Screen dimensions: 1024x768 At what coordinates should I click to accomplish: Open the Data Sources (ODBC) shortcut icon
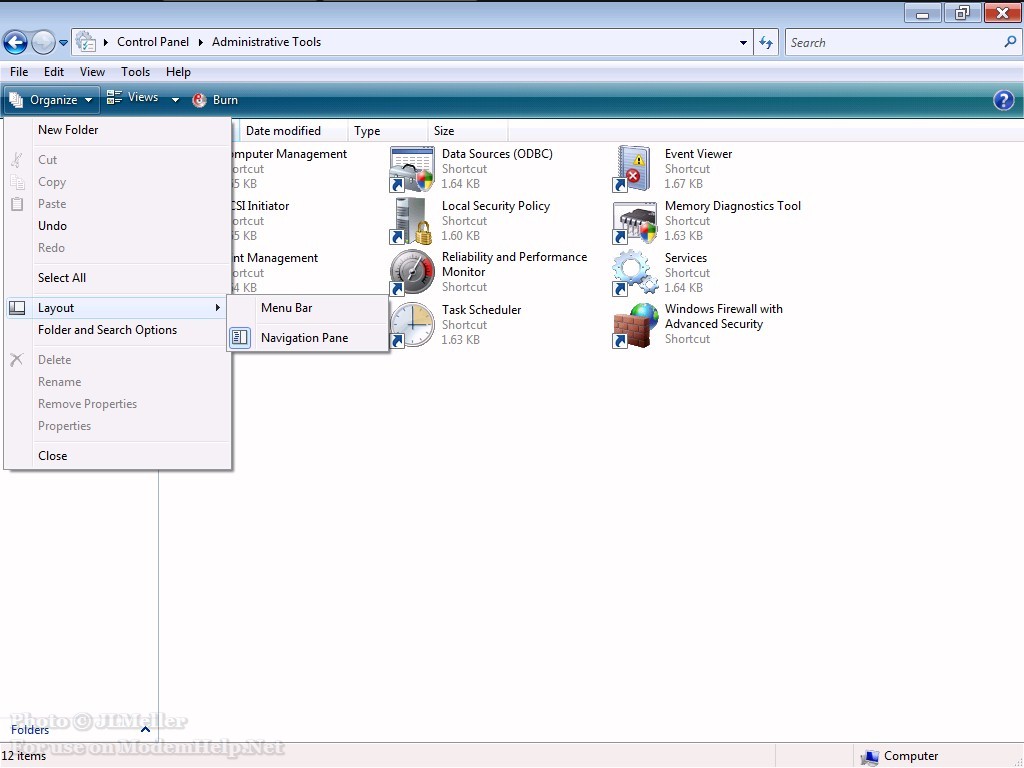(x=411, y=169)
